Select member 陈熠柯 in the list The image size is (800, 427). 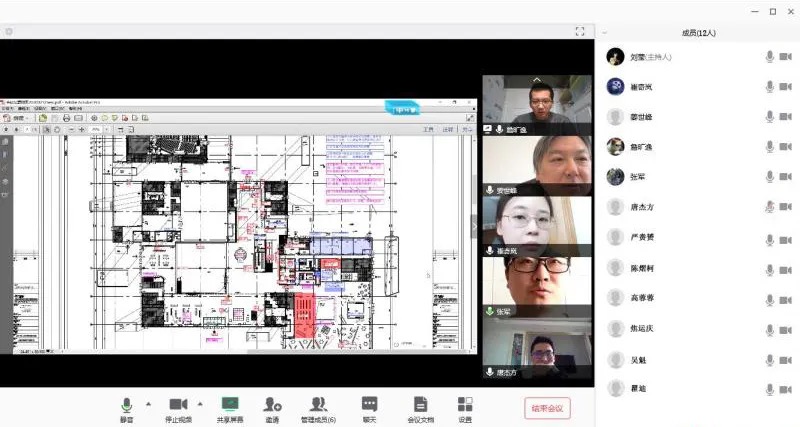coord(642,268)
